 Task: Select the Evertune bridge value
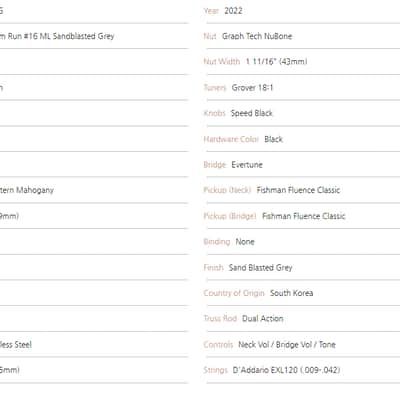[247, 165]
